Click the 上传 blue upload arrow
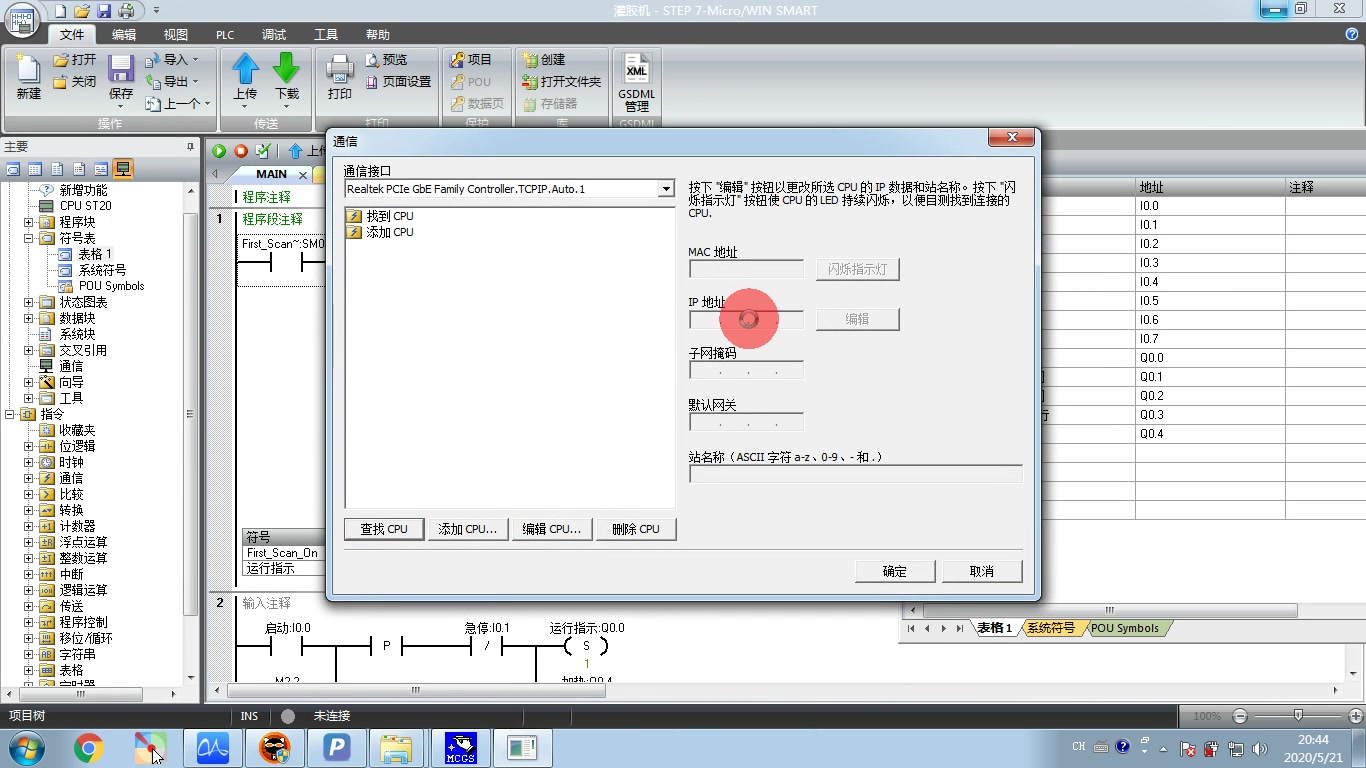This screenshot has height=768, width=1366. pyautogui.click(x=245, y=69)
